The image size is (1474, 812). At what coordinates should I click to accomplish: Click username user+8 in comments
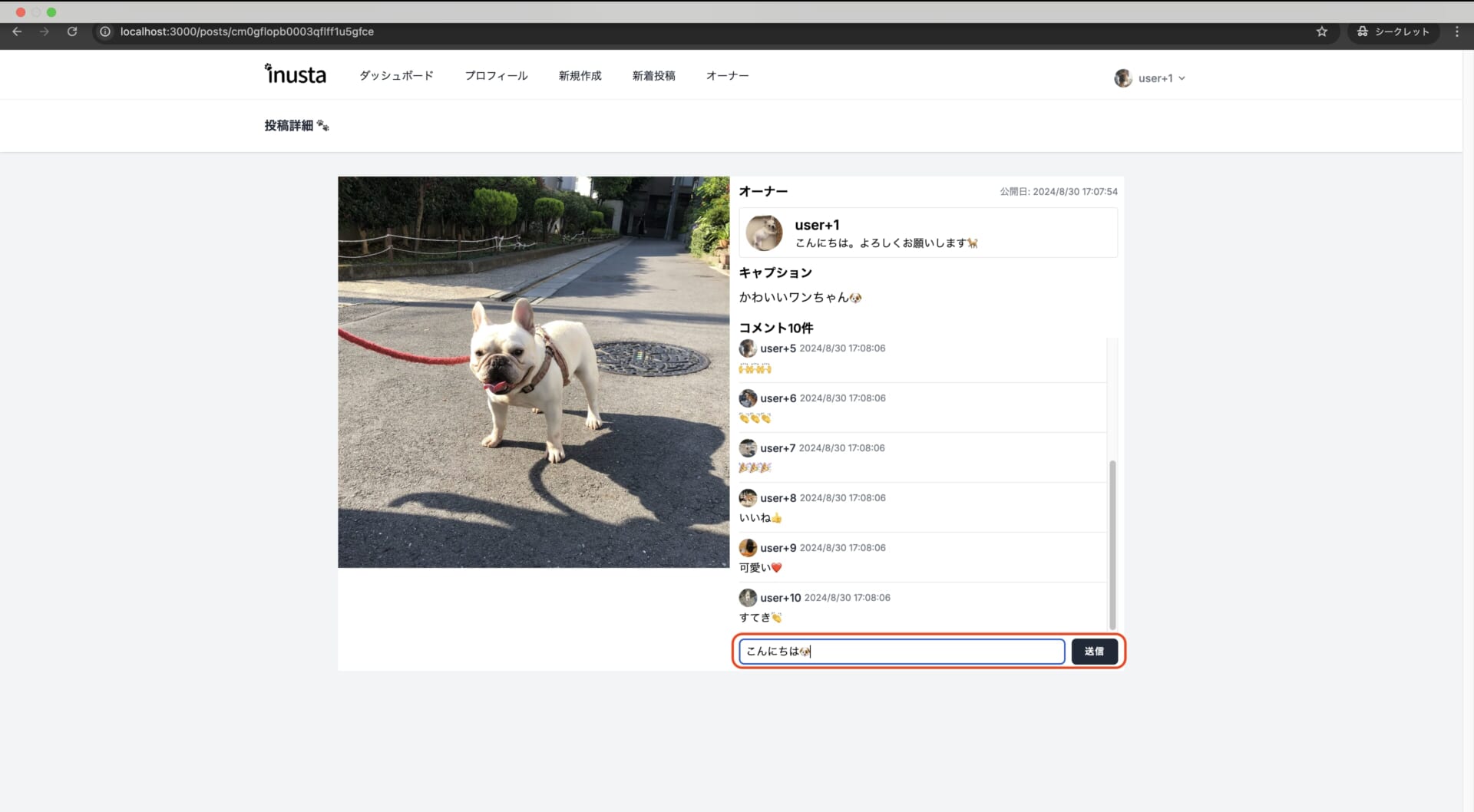[x=778, y=498]
